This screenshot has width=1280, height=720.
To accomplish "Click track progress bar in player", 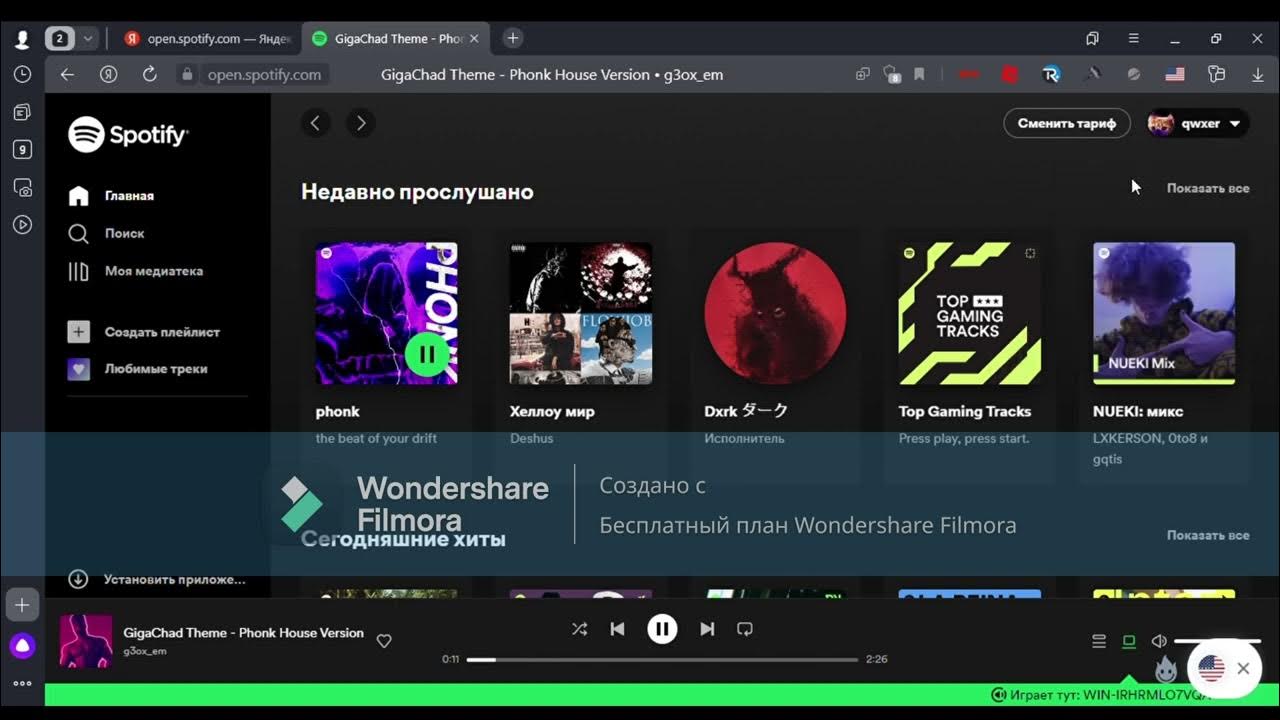I will tap(662, 660).
